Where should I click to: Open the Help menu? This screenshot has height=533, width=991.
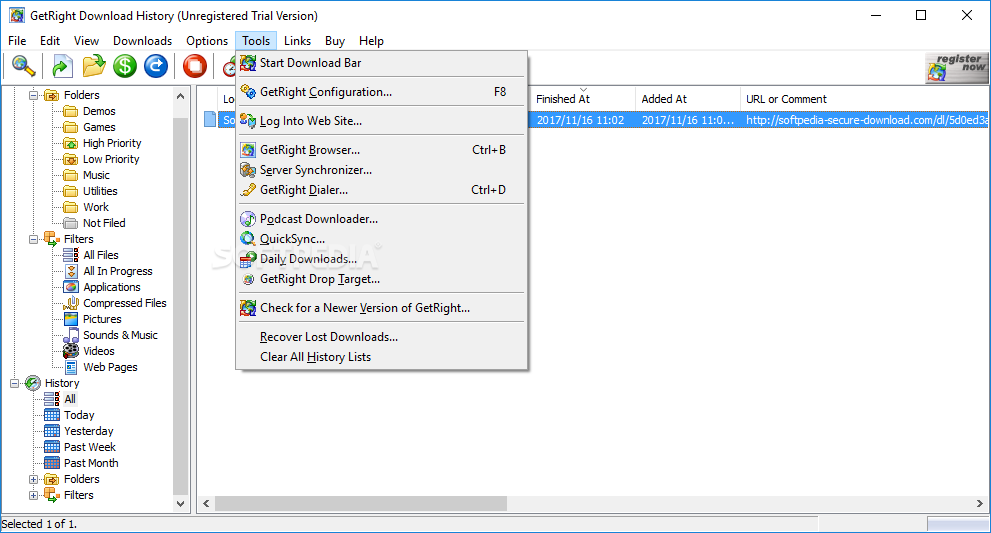(x=371, y=41)
